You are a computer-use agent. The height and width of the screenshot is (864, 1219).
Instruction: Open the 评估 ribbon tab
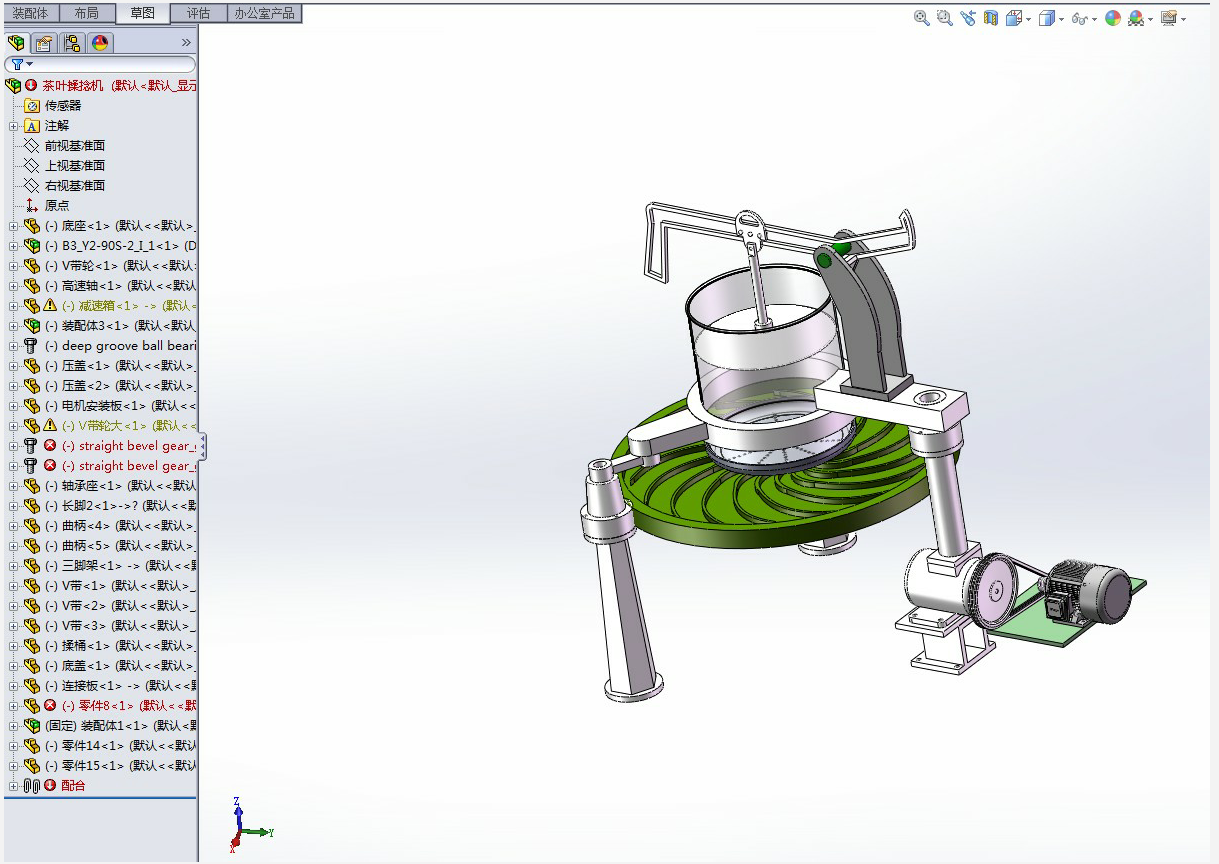pos(199,13)
